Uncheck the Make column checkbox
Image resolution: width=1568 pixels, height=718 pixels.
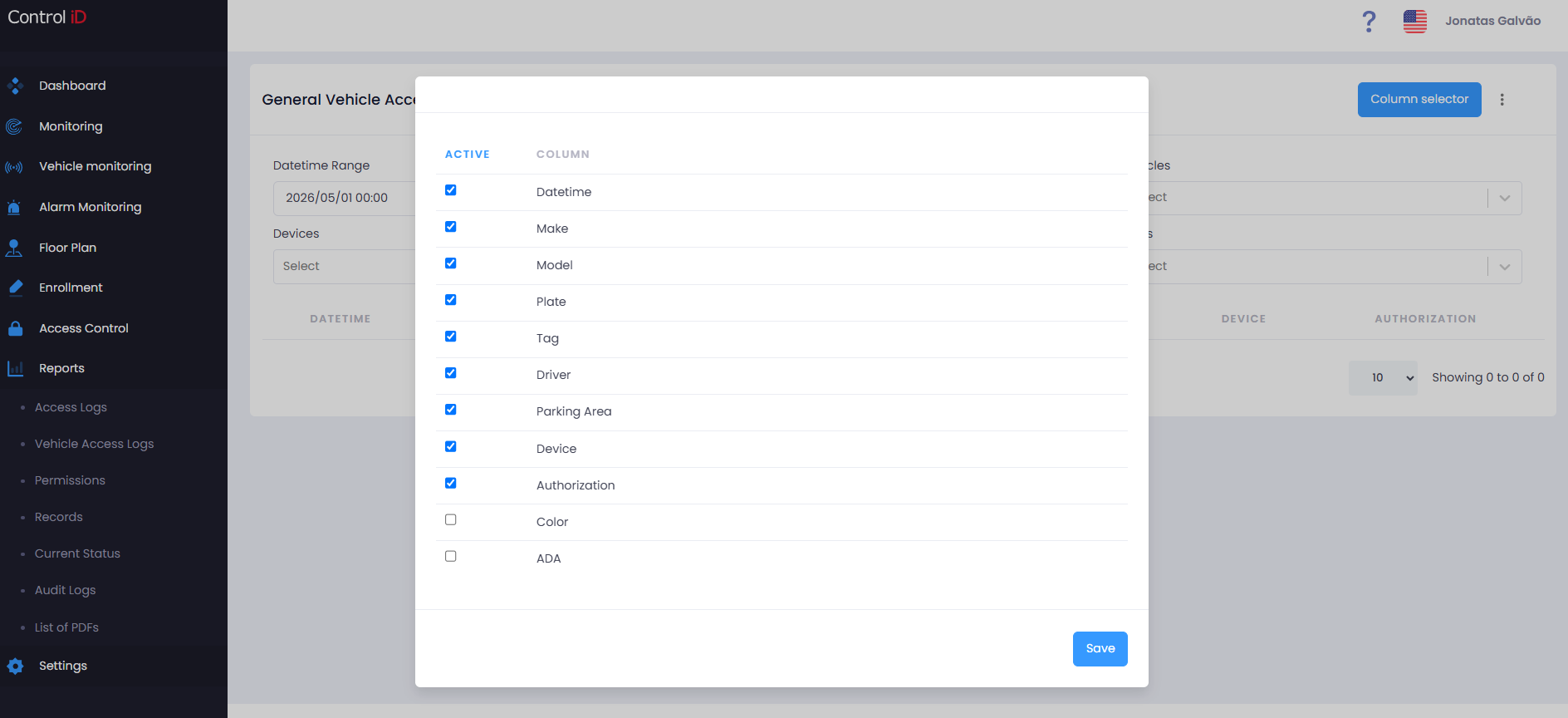pyautogui.click(x=451, y=227)
